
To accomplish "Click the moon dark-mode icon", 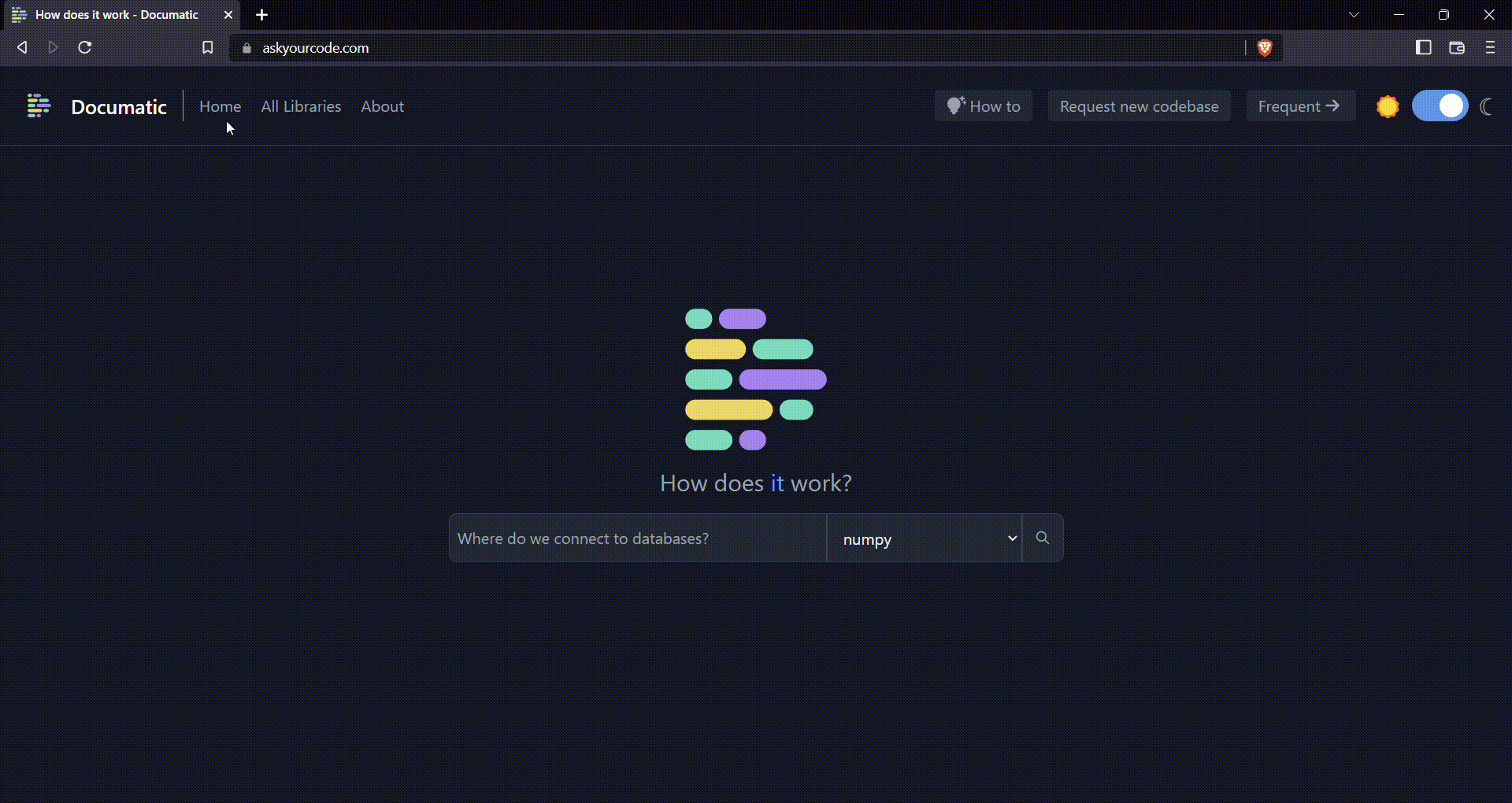I will click(x=1486, y=106).
